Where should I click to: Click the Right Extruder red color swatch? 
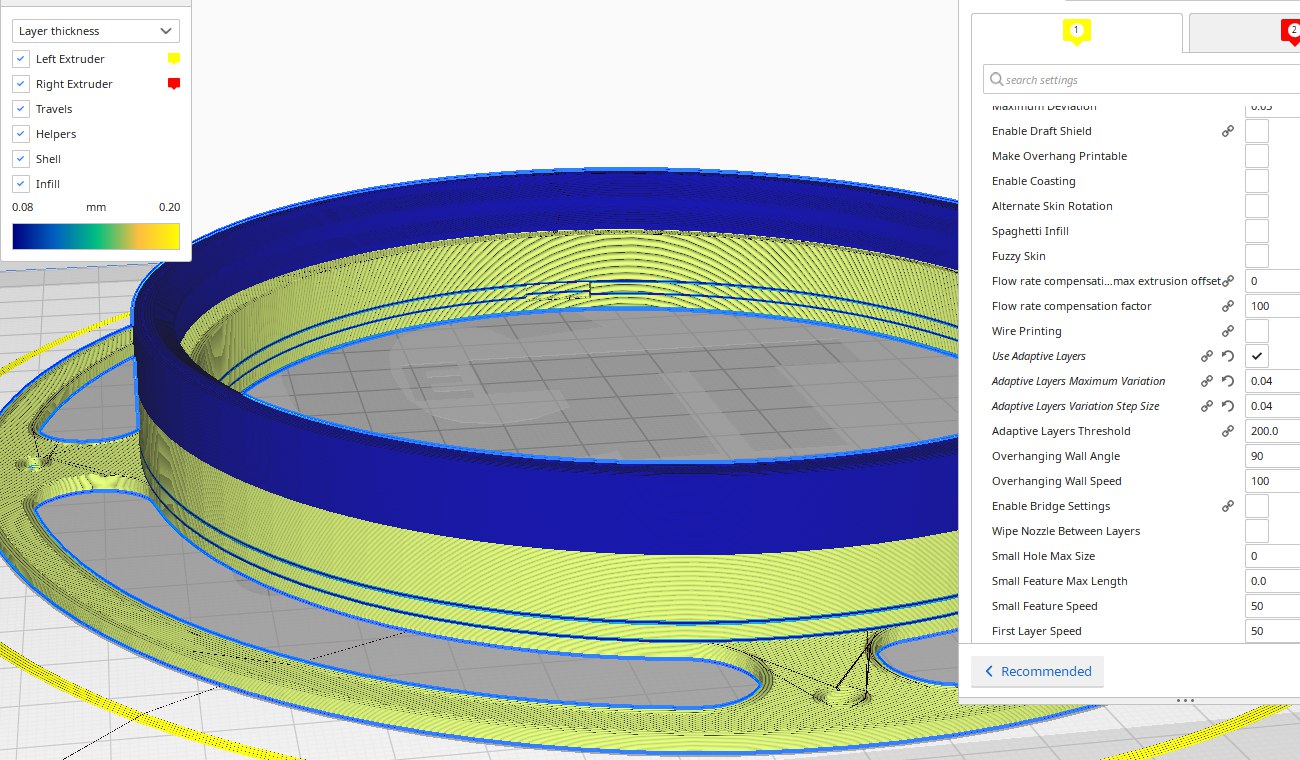point(174,84)
